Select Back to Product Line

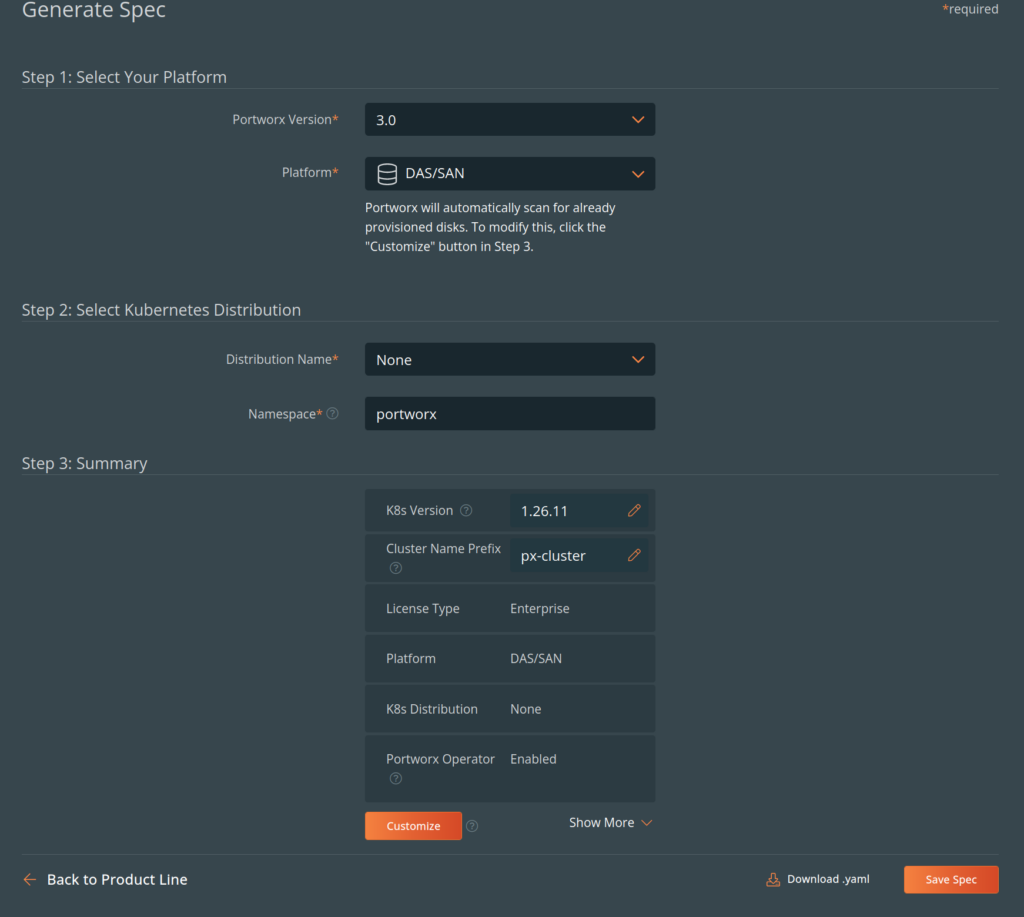(116, 880)
